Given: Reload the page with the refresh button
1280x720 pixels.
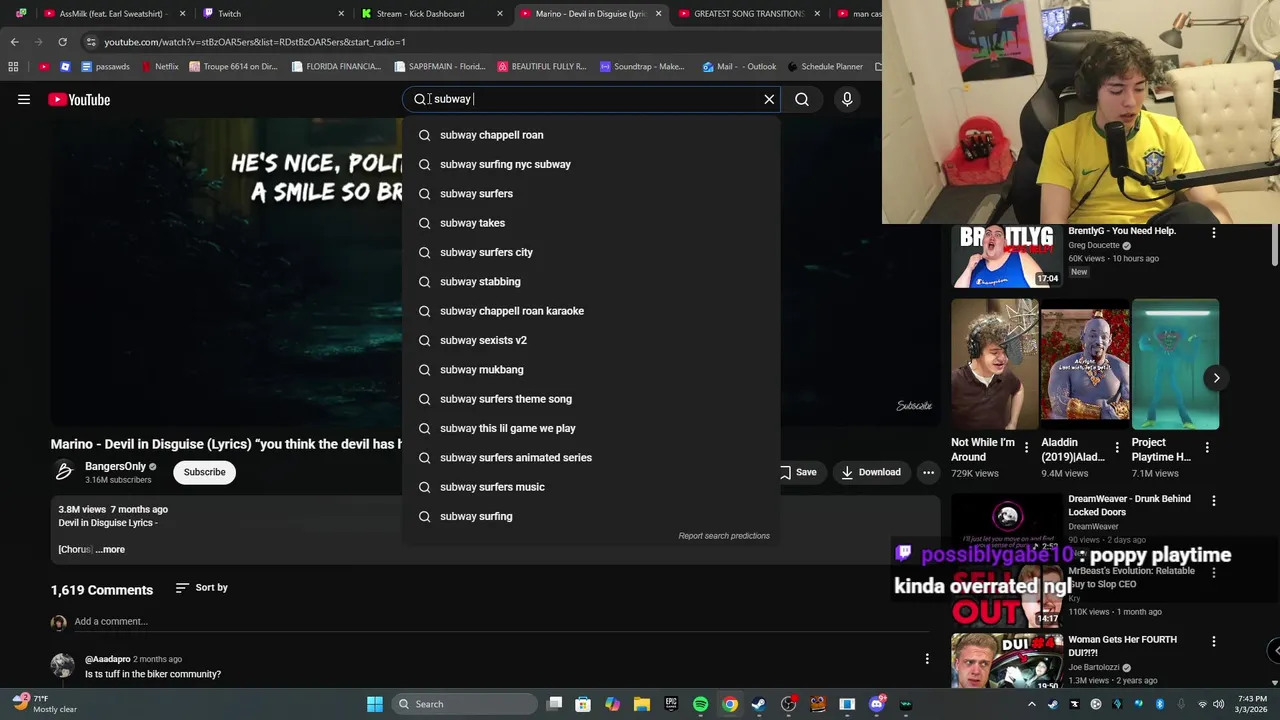Looking at the screenshot, I should click(x=62, y=42).
